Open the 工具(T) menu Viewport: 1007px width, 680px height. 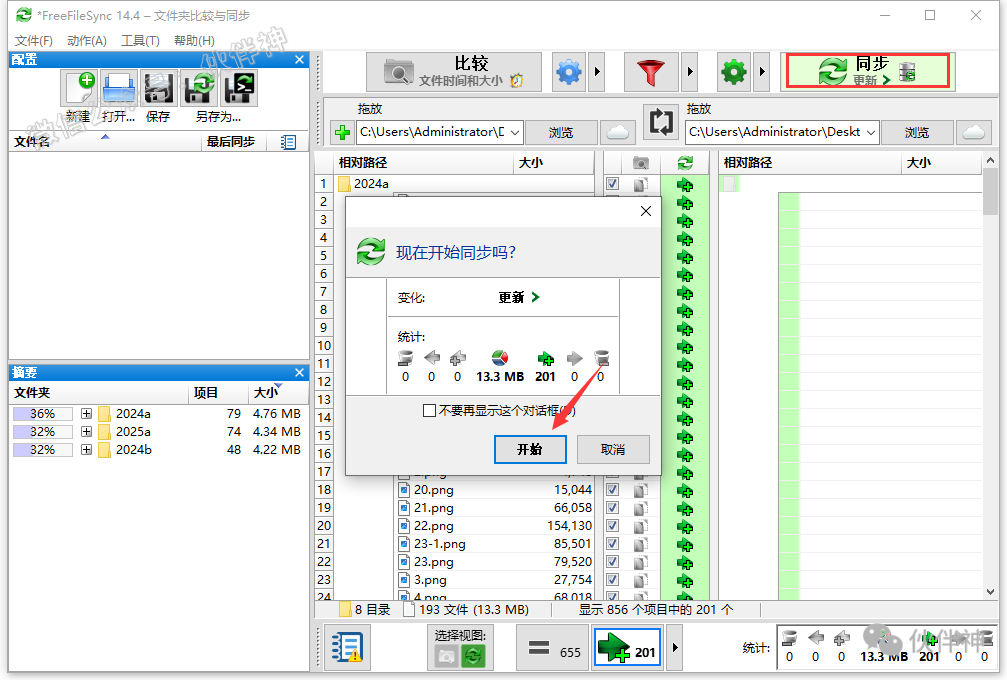140,40
